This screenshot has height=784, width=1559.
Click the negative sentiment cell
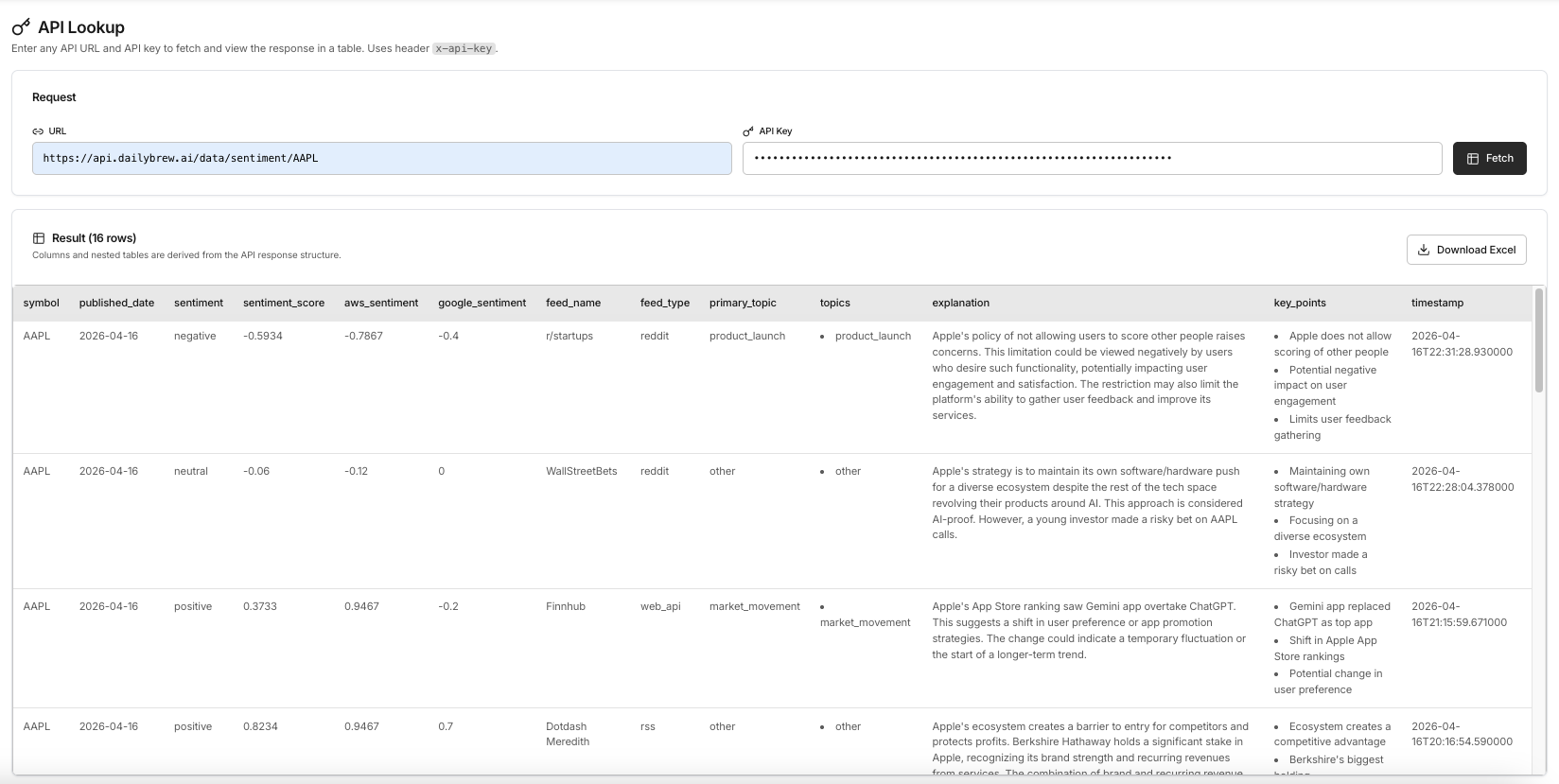pyautogui.click(x=195, y=336)
